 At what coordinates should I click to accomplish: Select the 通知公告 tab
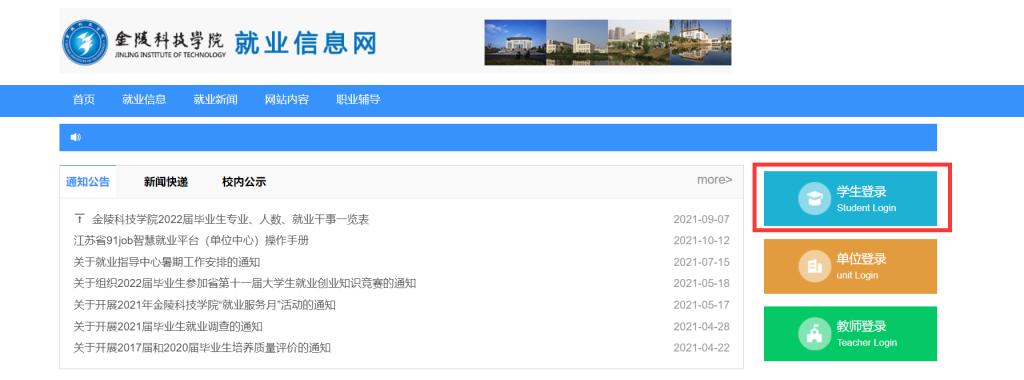[88, 182]
